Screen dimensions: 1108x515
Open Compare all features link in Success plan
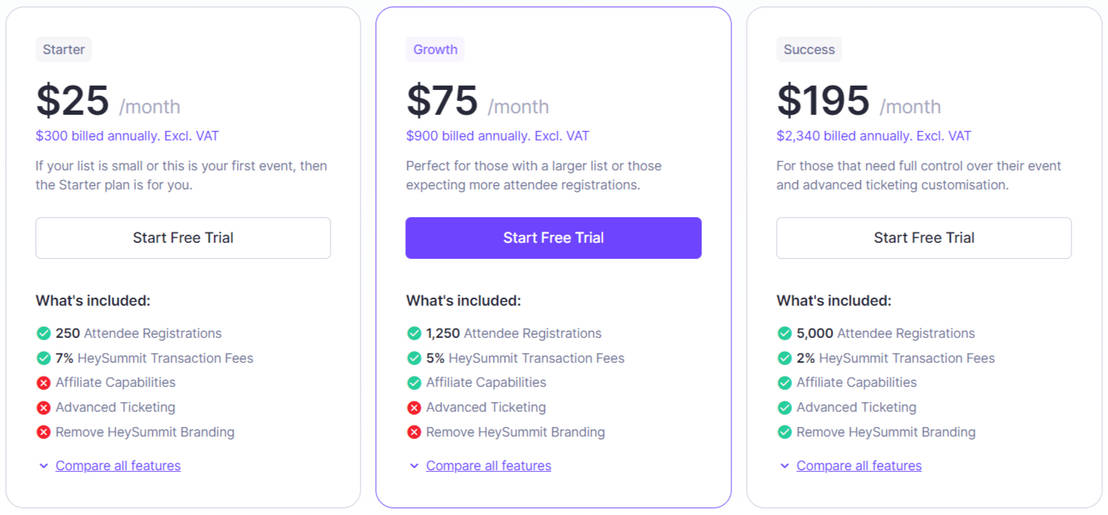click(x=859, y=466)
